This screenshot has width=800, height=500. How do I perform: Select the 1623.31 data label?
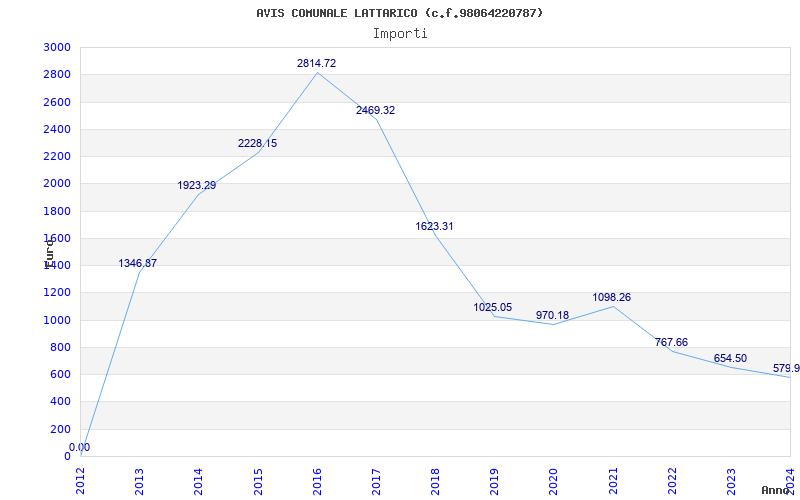434,227
